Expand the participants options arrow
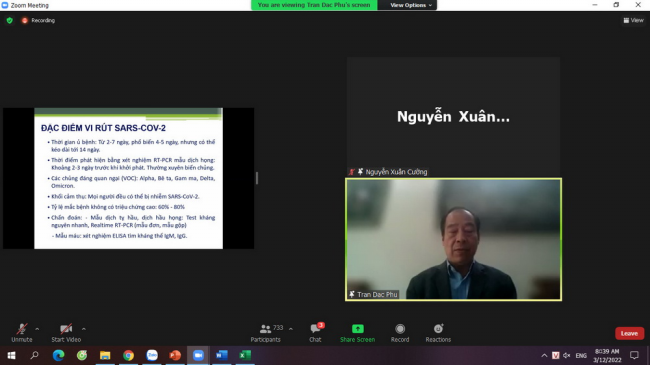 coord(291,329)
